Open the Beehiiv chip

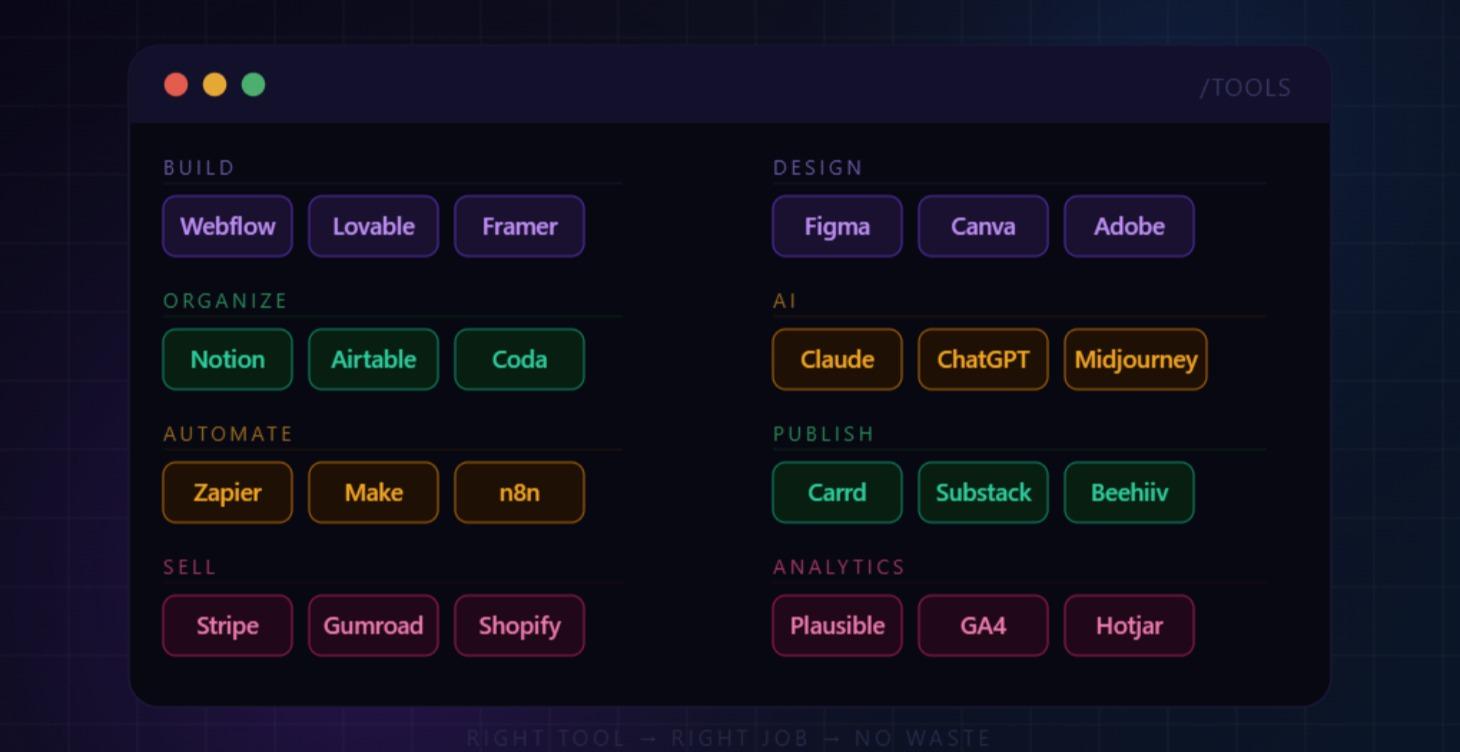[1130, 492]
